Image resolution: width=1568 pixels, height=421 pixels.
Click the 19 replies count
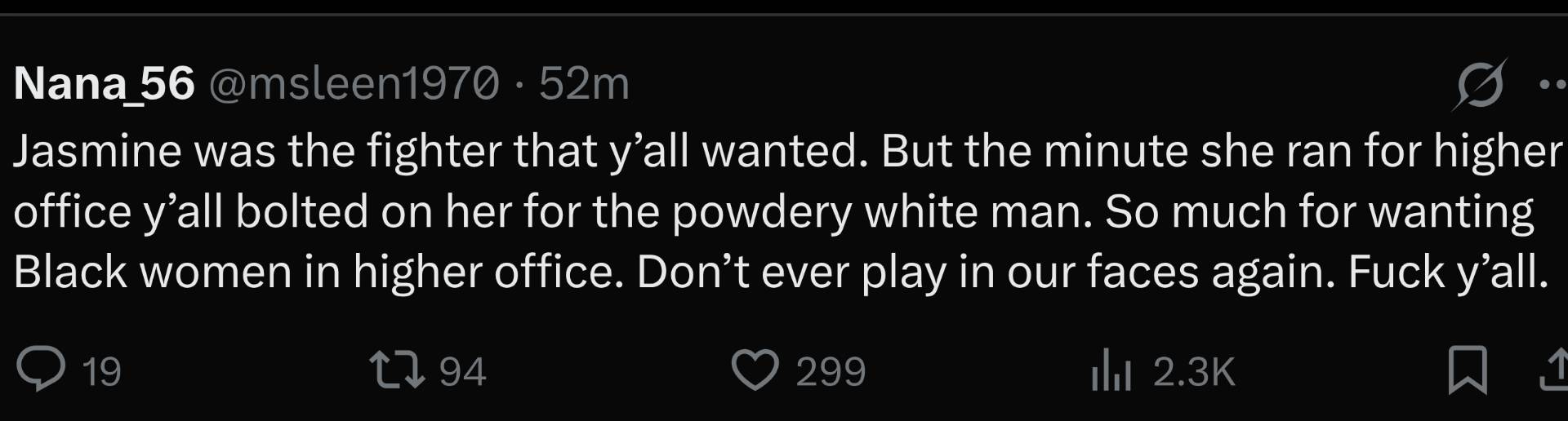pyautogui.click(x=101, y=372)
